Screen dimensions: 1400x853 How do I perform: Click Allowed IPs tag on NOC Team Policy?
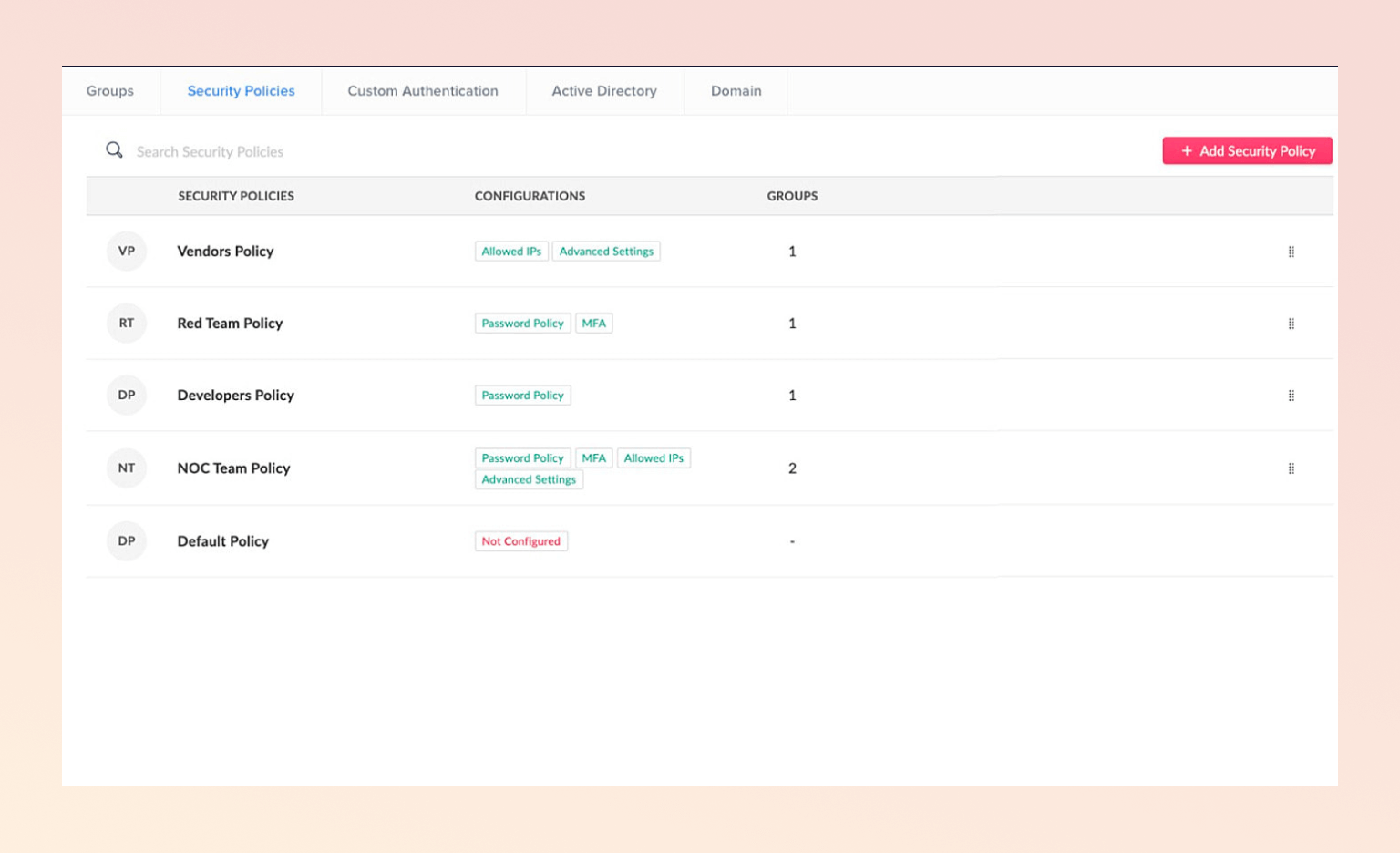point(654,458)
